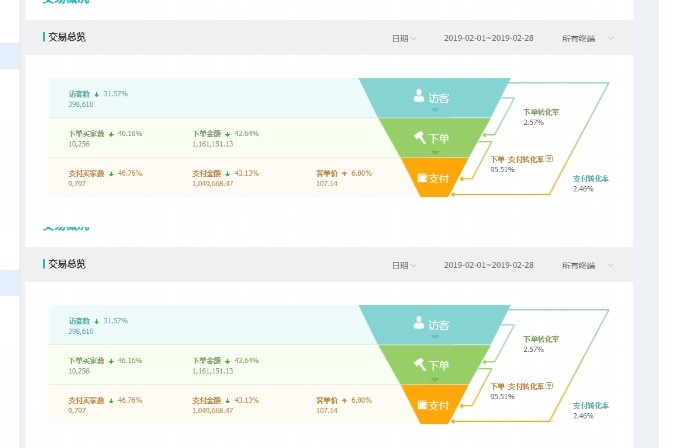This screenshot has height=448, width=676.
Task: Open help icon beside upper 下单-支付转化率
Action: 549,159
